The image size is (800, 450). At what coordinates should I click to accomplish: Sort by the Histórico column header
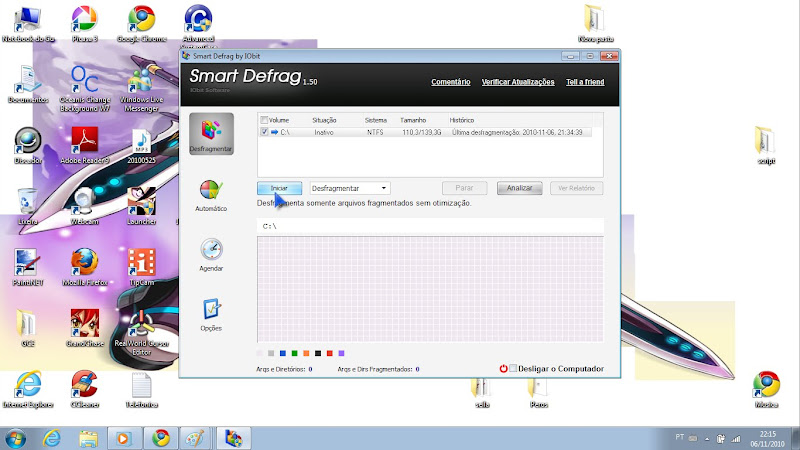462,120
